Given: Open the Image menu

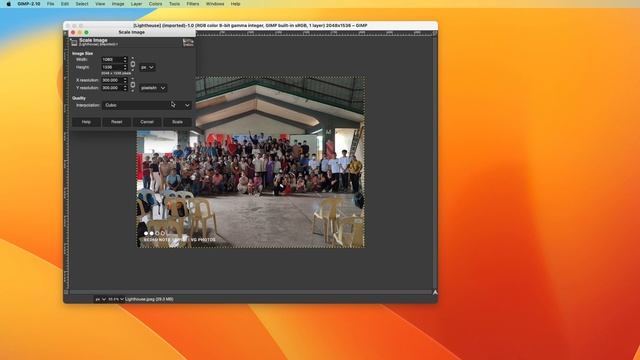Looking at the screenshot, I should point(118,4).
